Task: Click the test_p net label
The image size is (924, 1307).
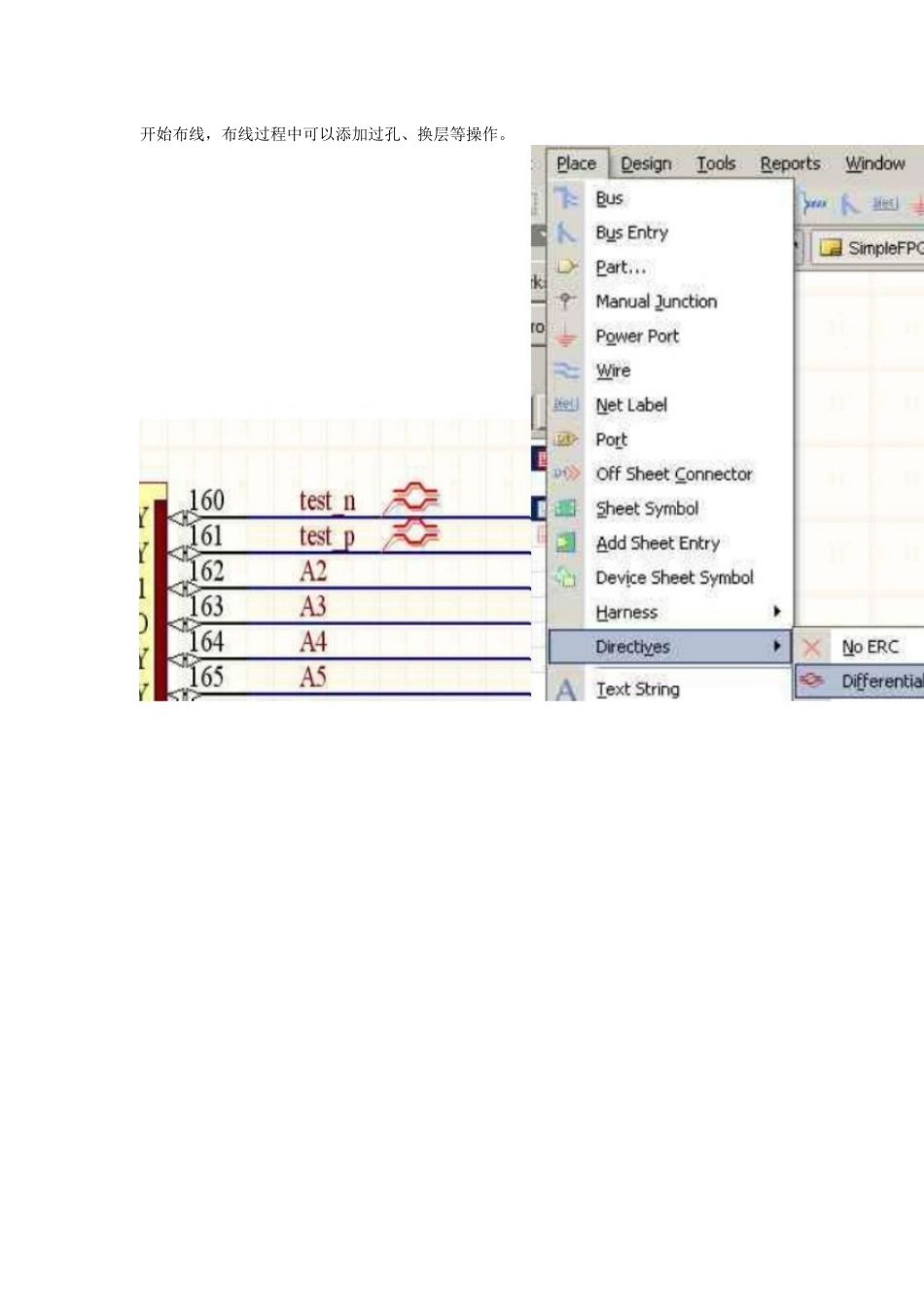Action: click(x=327, y=537)
